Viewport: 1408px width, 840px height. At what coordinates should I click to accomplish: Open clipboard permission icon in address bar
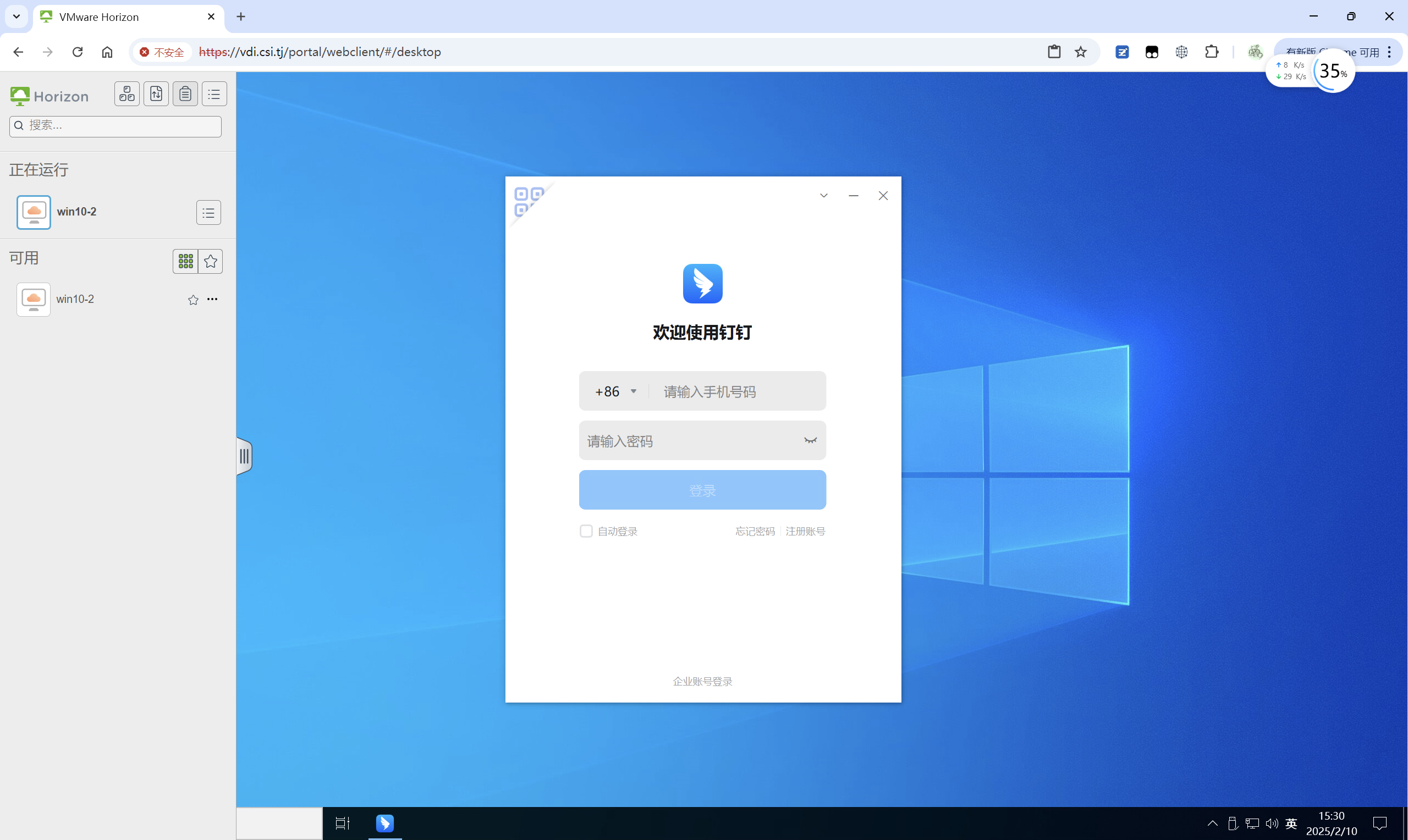point(1054,52)
